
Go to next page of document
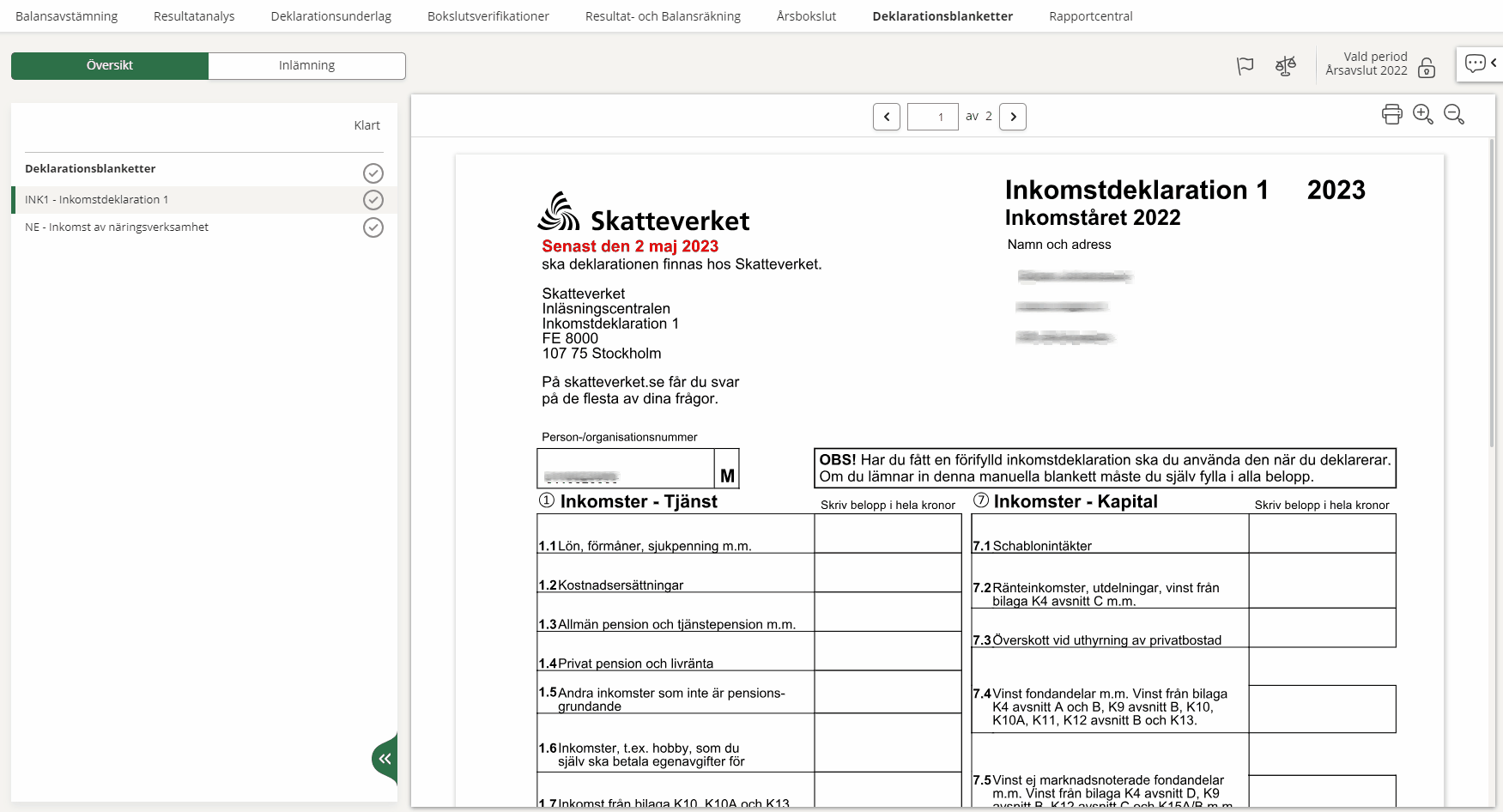pos(1013,117)
